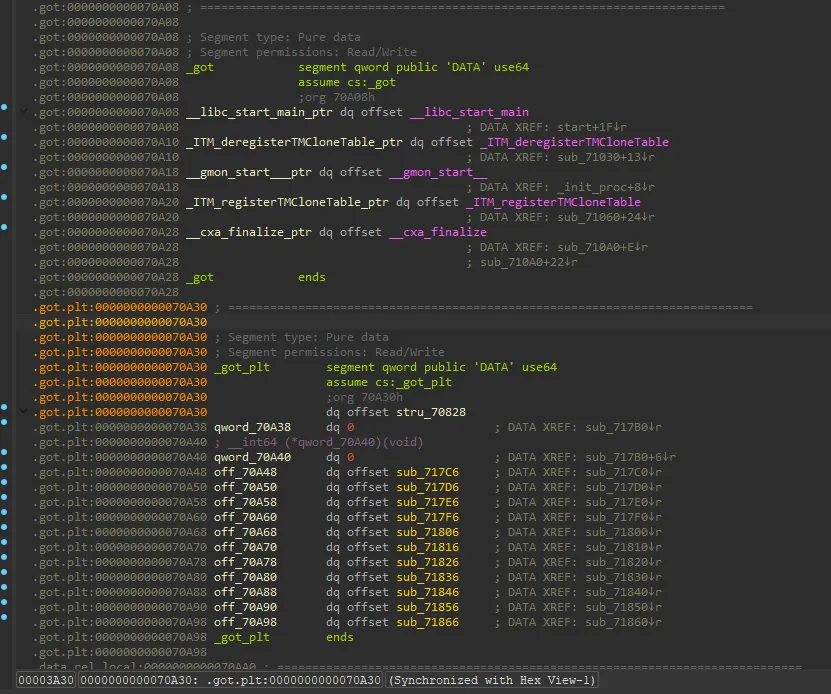The image size is (831, 694).
Task: Select the sub_71816 offset target
Action: (428, 547)
